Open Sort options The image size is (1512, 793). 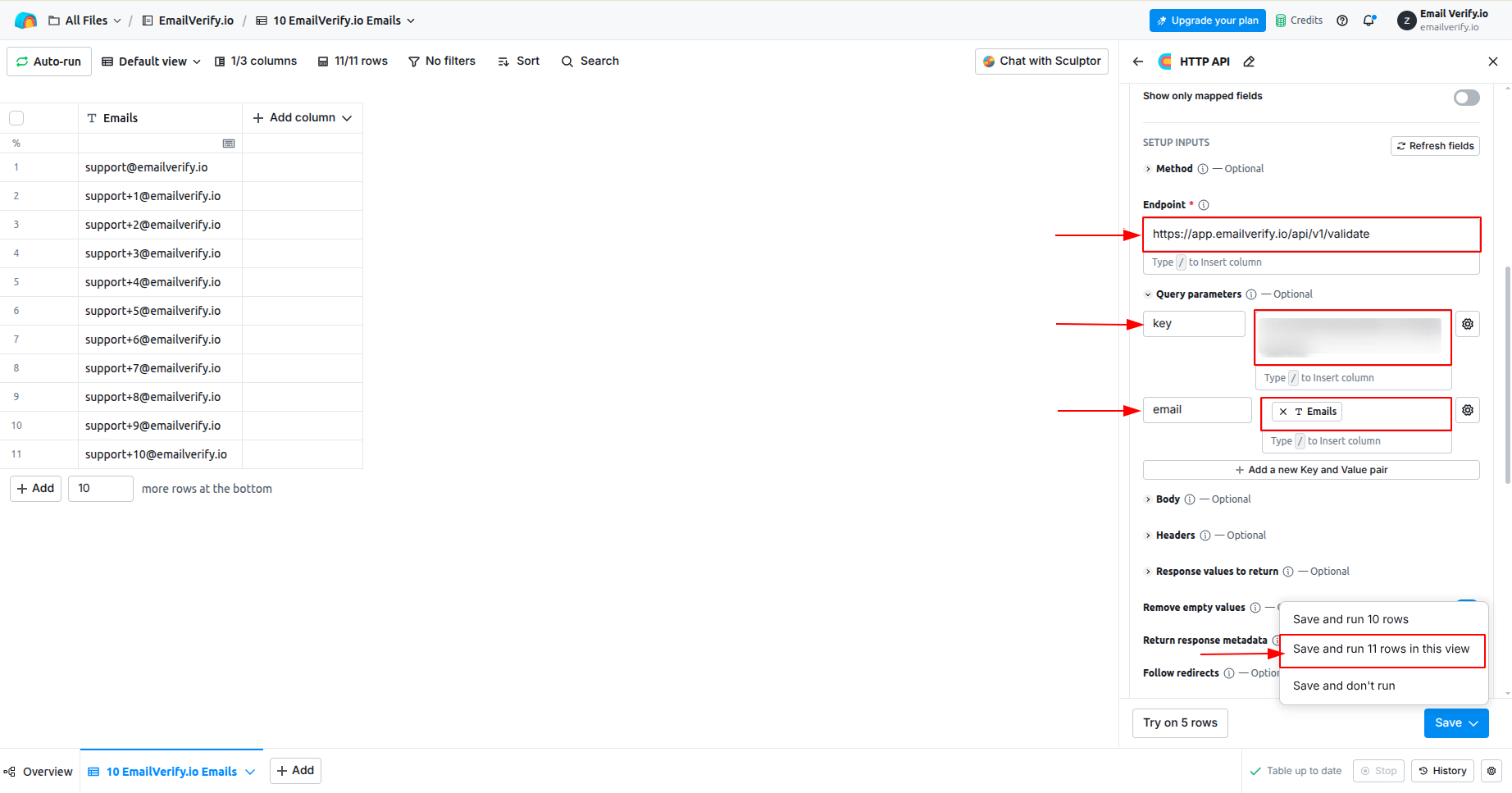tap(518, 62)
